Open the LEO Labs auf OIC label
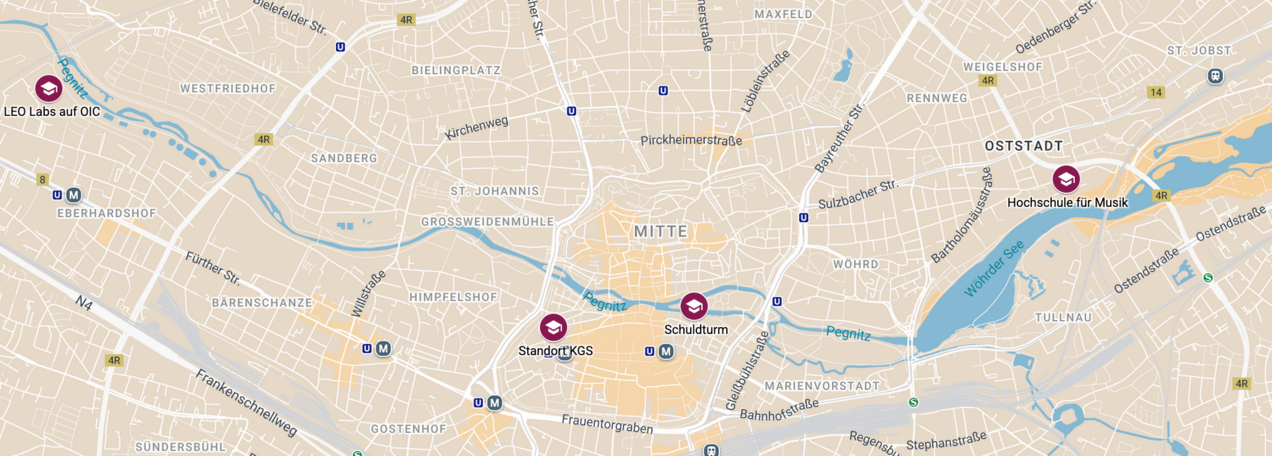 tap(52, 111)
